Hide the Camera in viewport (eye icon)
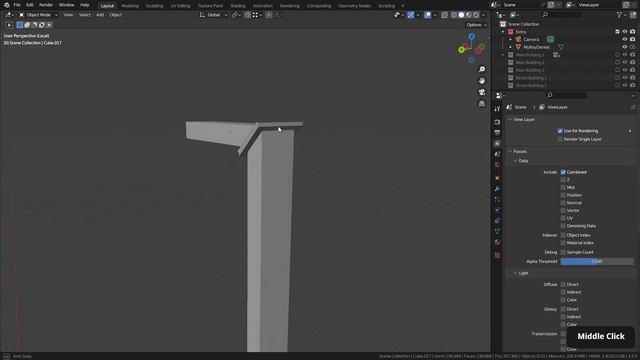 point(624,40)
